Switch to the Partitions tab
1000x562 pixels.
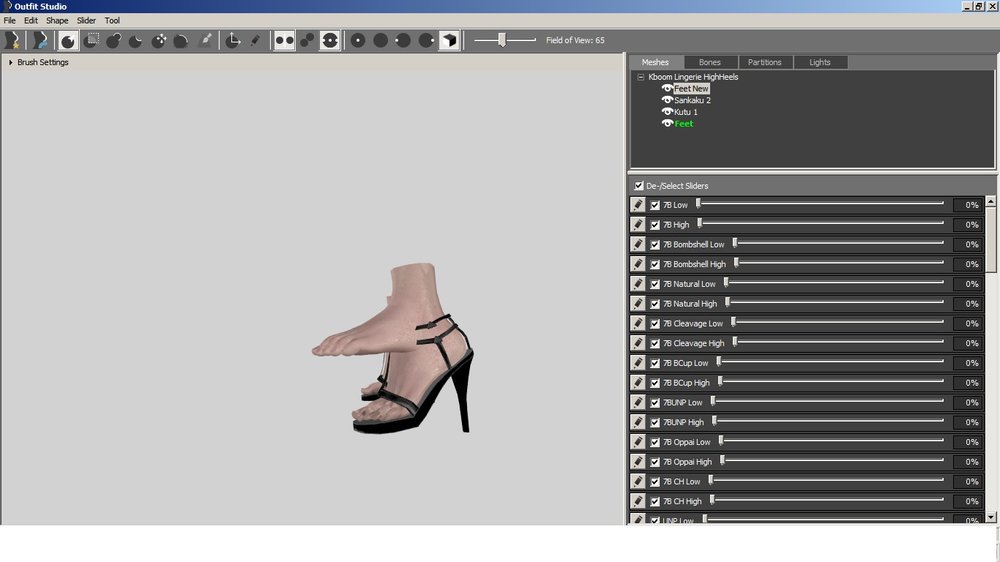tap(765, 62)
